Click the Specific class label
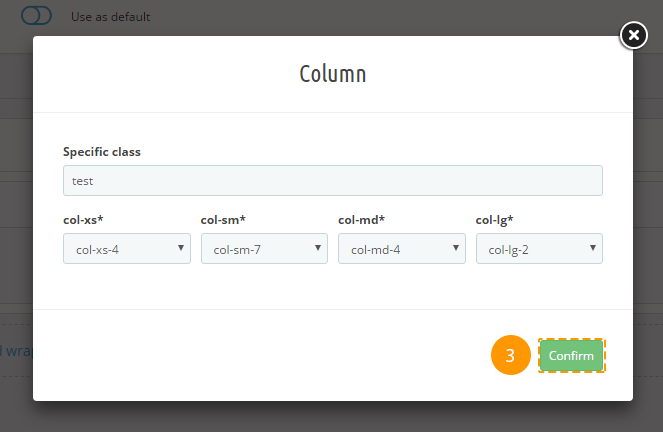The height and width of the screenshot is (432, 663). tap(102, 152)
